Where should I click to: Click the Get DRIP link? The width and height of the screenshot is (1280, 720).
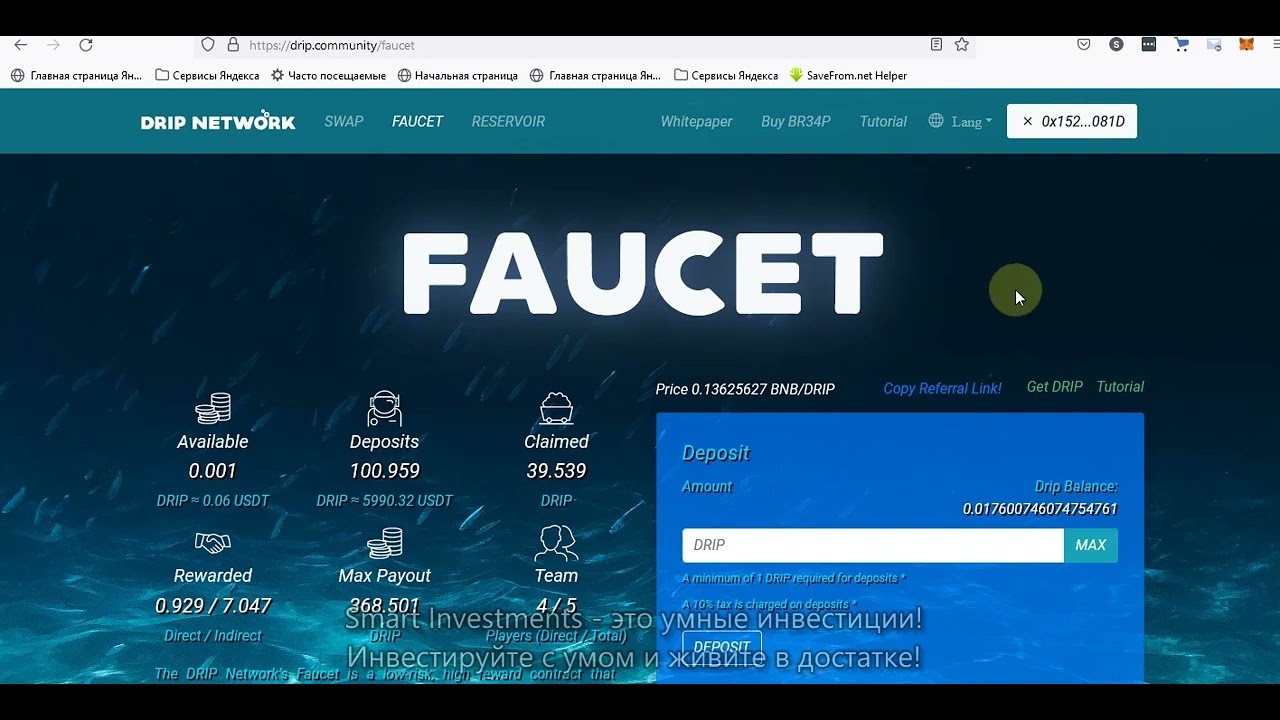(x=1055, y=387)
